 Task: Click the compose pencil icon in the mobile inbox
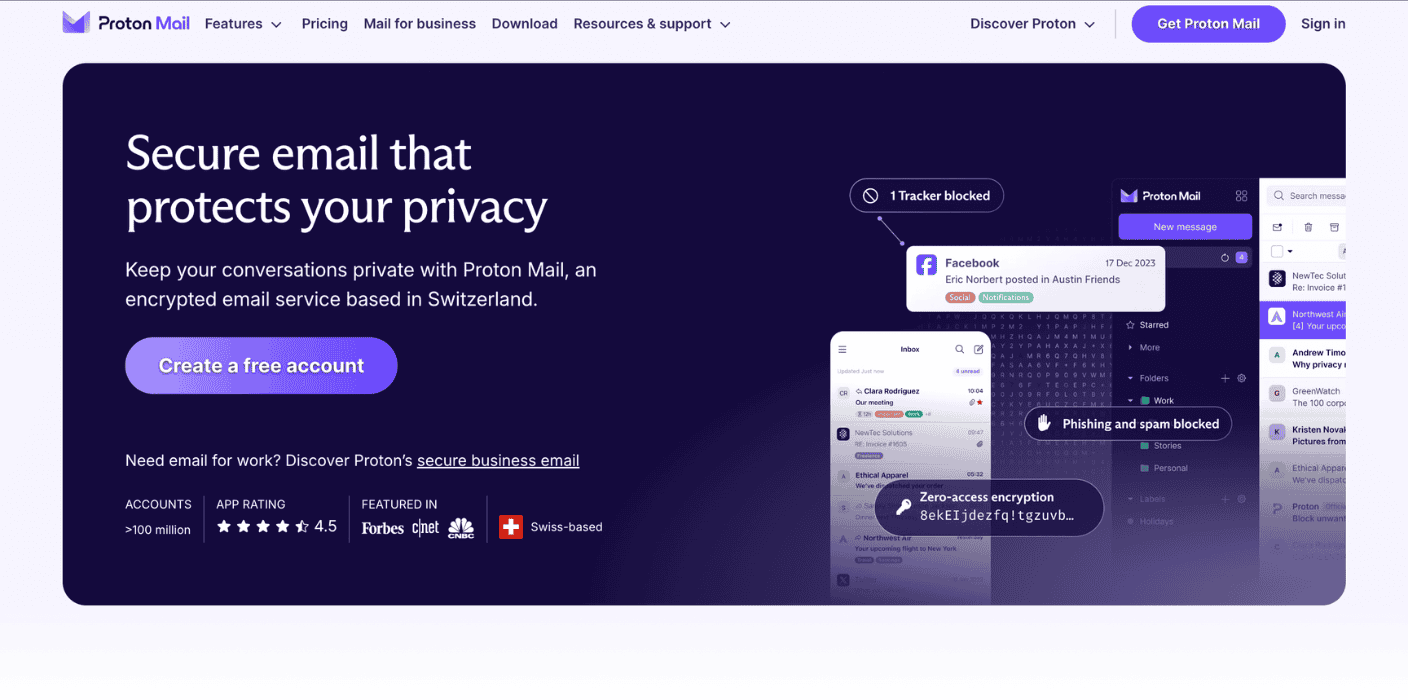[x=979, y=349]
